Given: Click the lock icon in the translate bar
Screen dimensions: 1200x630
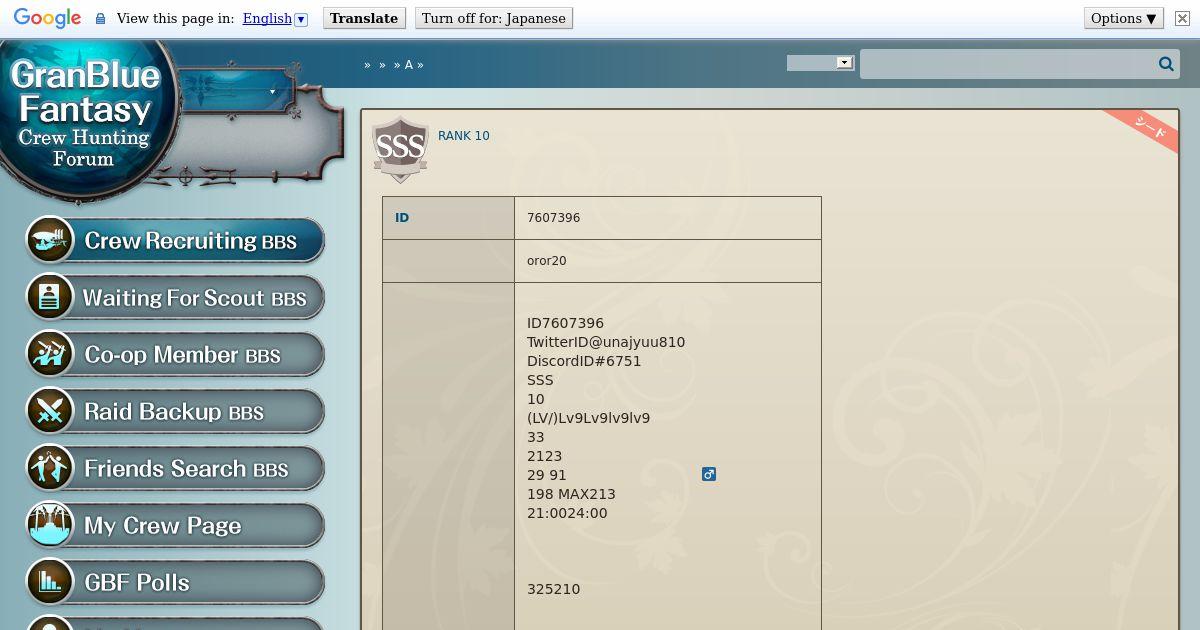Looking at the screenshot, I should point(100,19).
